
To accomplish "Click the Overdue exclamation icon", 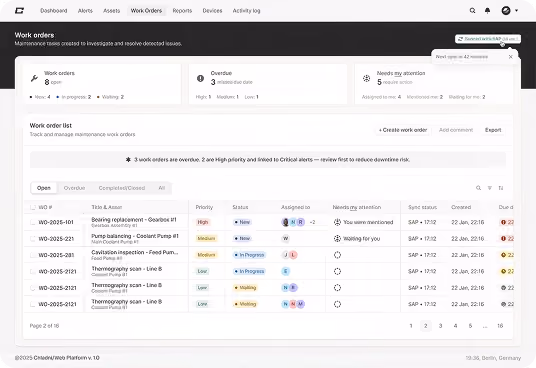I will tap(200, 78).
